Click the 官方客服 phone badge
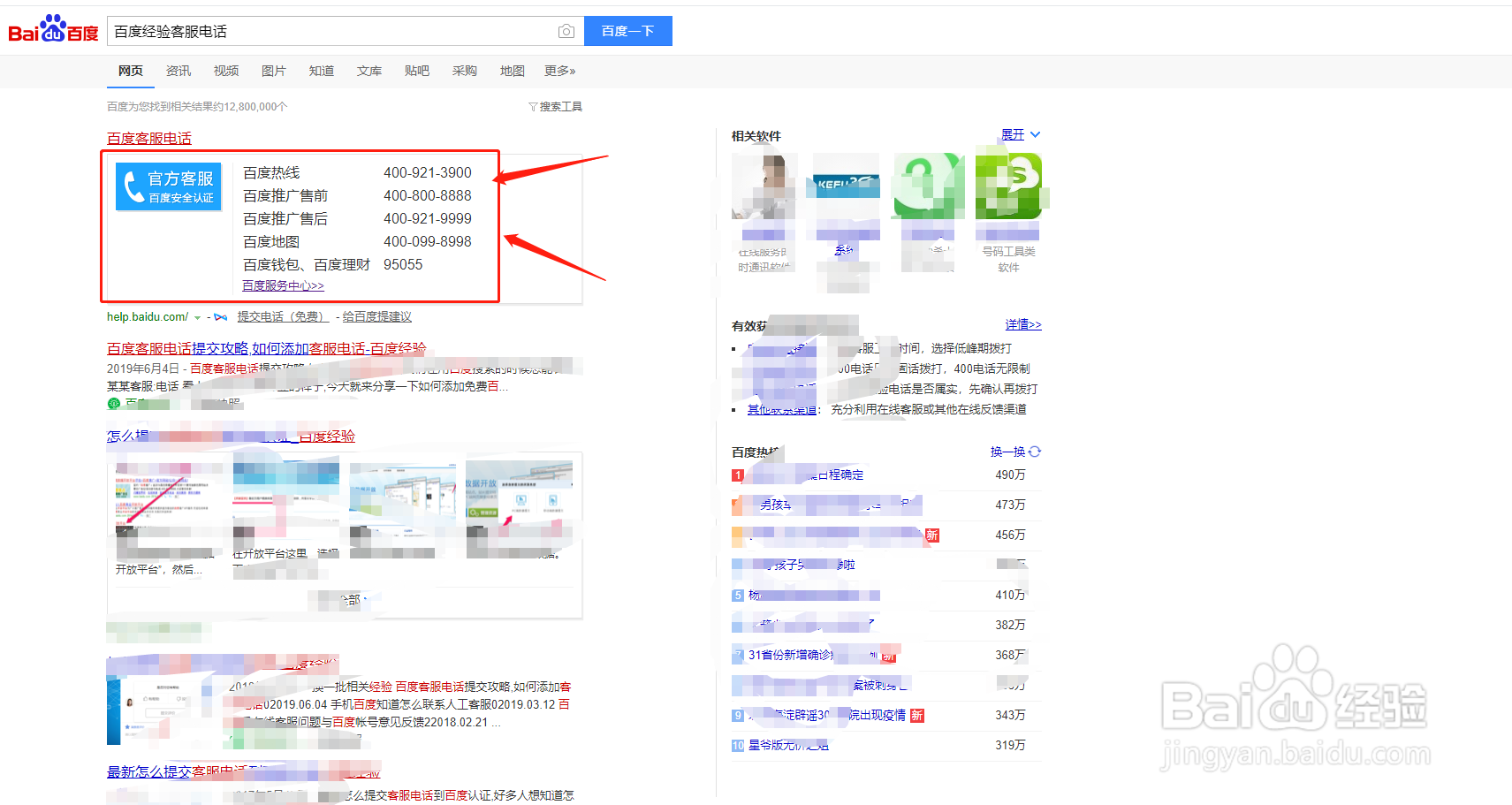 pos(169,186)
